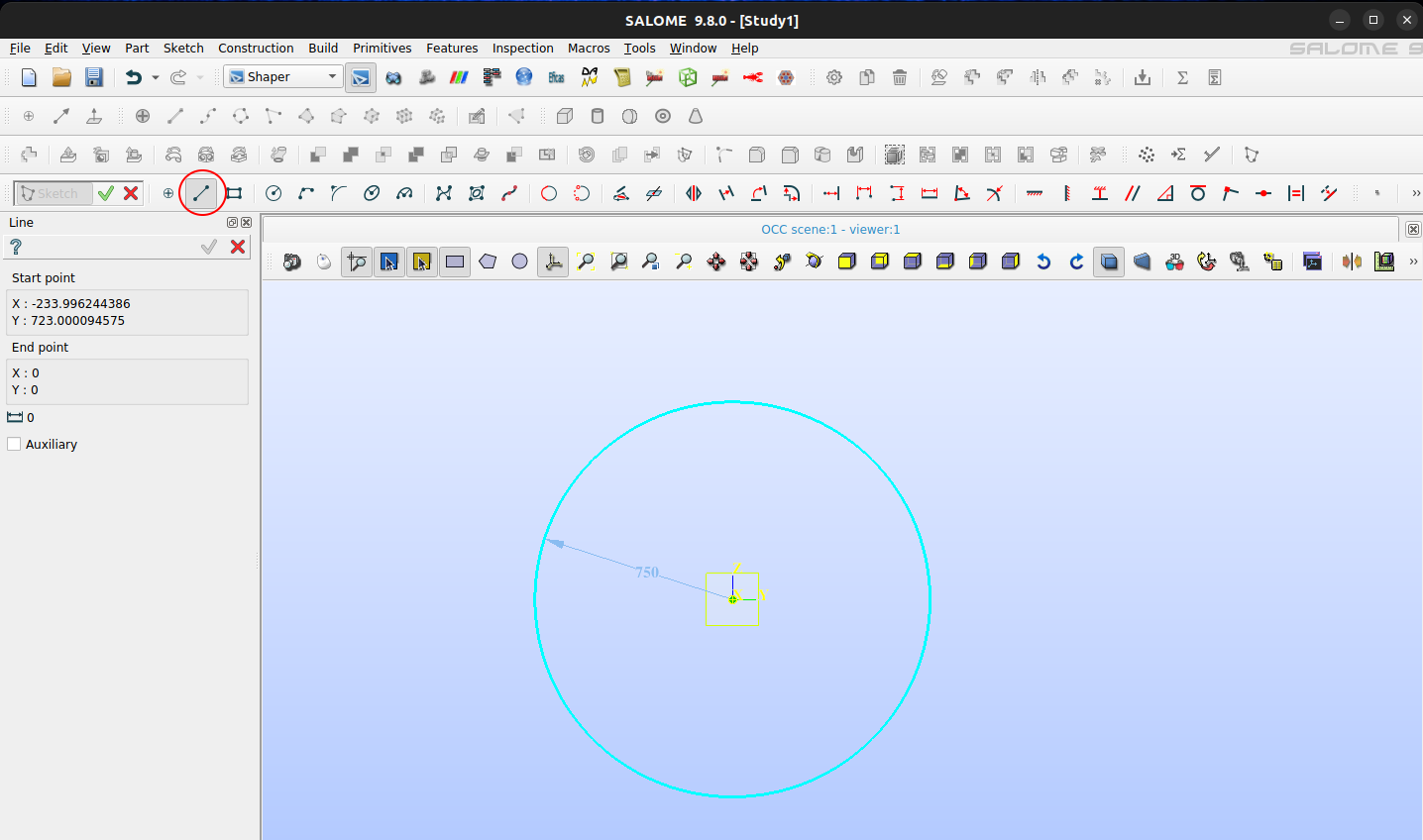The image size is (1423, 840).
Task: Close the OCC viewer tab
Action: pos(1413,229)
